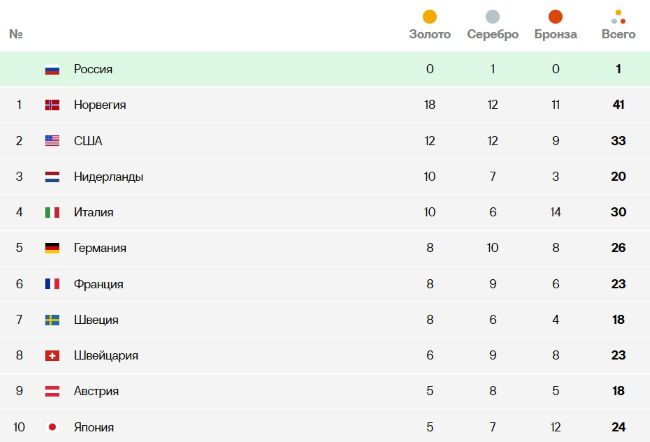Image resolution: width=650 pixels, height=442 pixels.
Task: Open the Франция country link
Action: pos(98,284)
